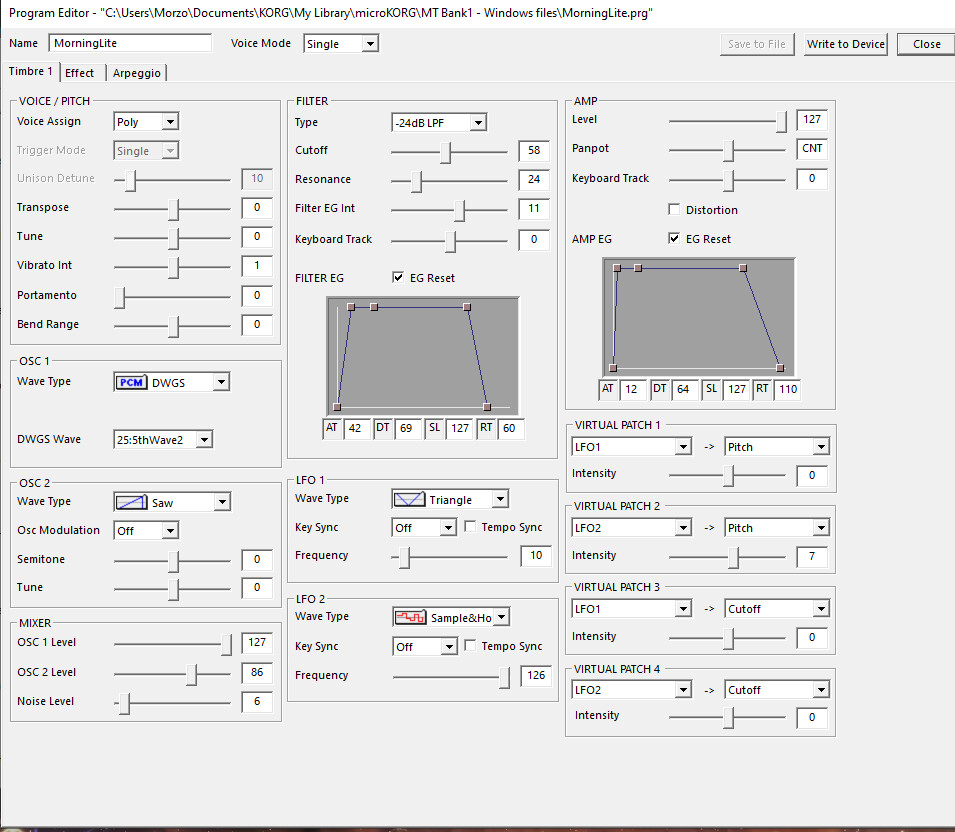The height and width of the screenshot is (832, 955).
Task: Enable LFO 1 Tempo Sync
Action: 470,527
